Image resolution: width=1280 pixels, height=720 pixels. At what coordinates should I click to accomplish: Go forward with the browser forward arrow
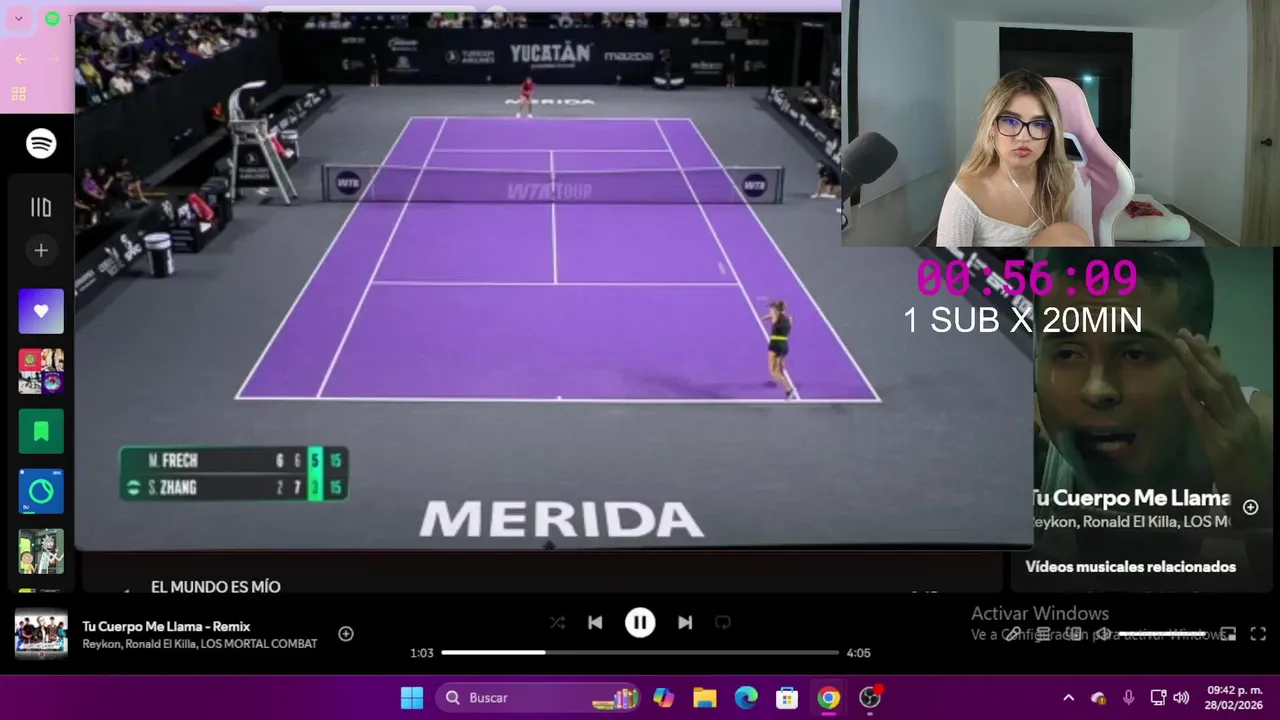coord(54,59)
